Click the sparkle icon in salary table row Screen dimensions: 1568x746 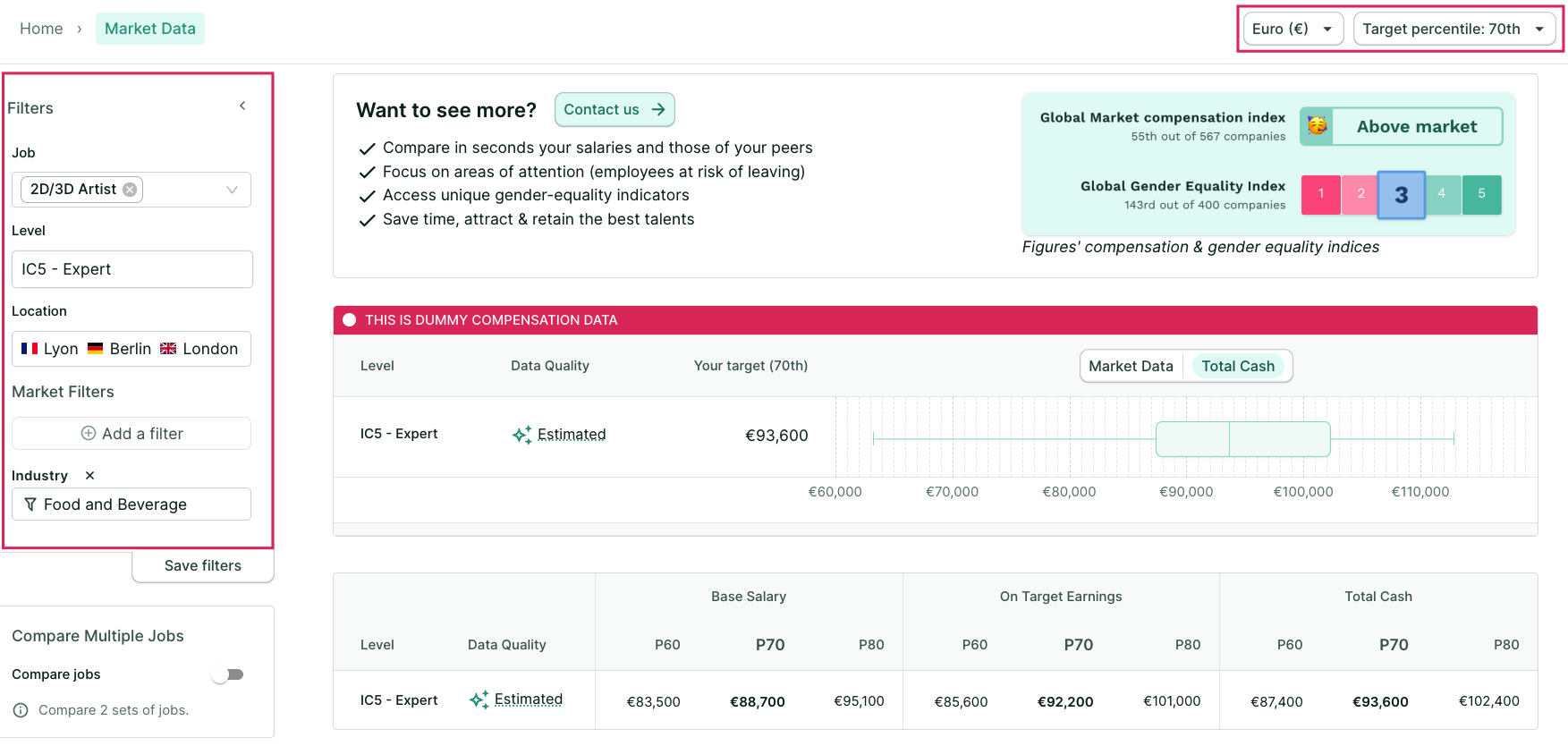point(479,699)
